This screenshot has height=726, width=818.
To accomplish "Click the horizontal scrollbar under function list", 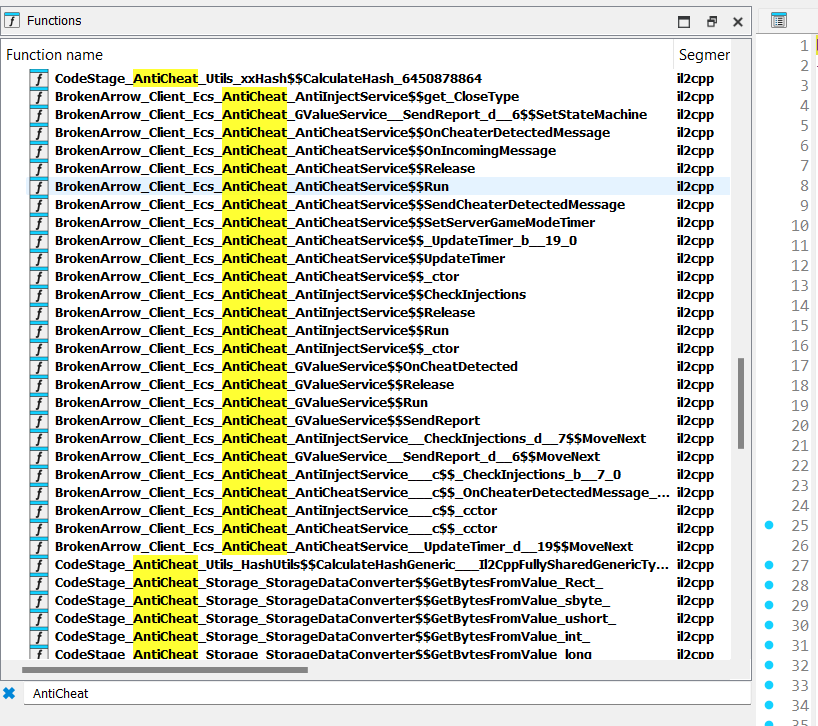I will [x=160, y=669].
